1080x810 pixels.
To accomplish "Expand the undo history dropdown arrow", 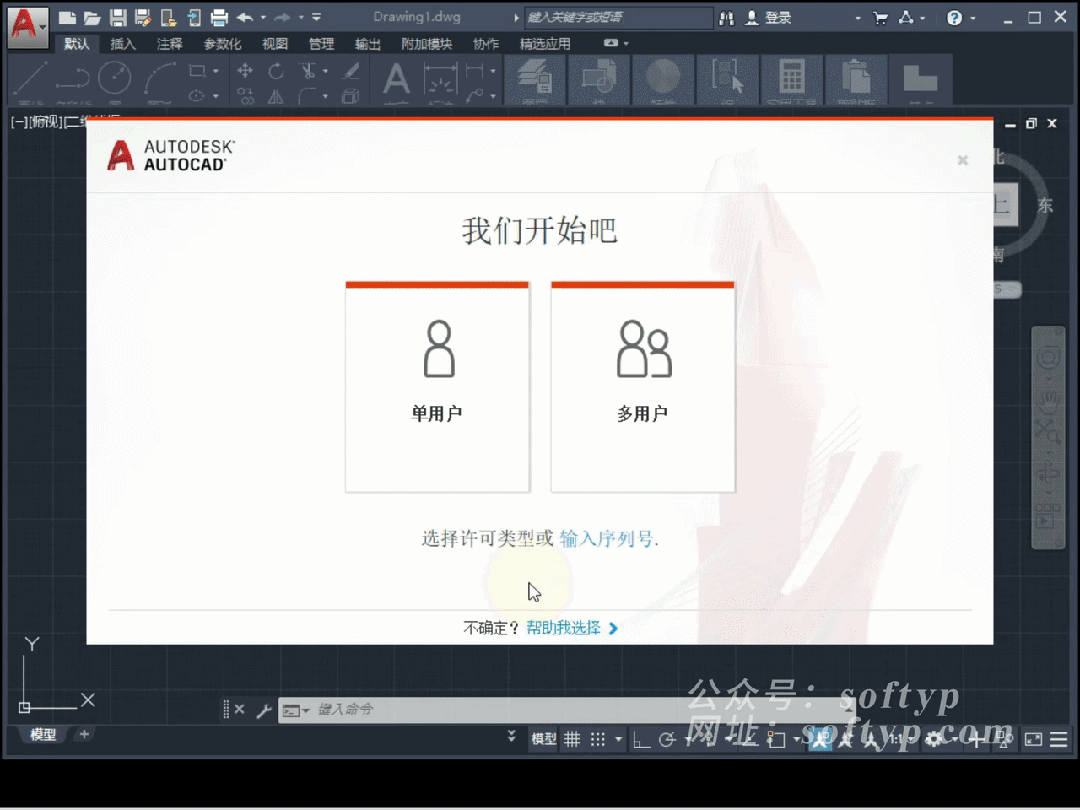I will click(x=263, y=18).
